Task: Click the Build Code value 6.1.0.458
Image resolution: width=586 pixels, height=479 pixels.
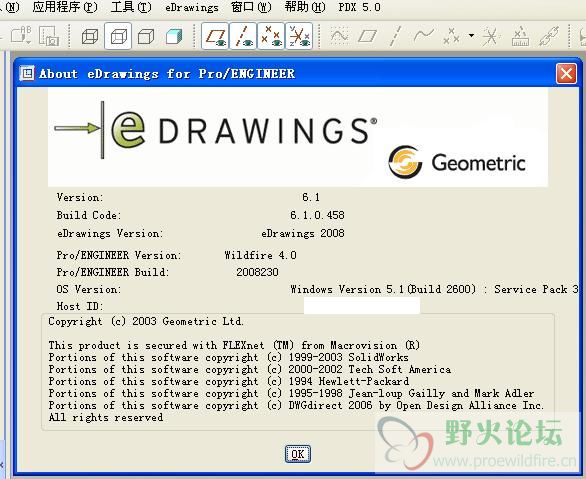Action: pos(317,215)
